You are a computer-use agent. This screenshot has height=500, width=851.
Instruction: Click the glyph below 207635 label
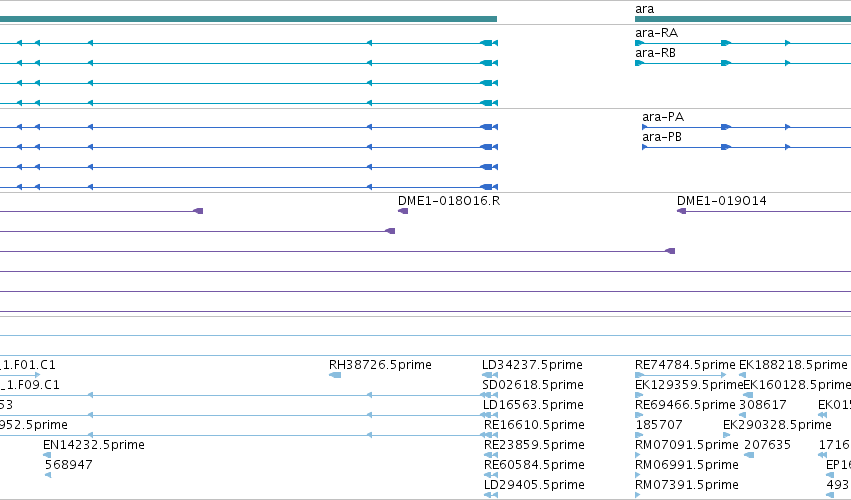click(750, 455)
